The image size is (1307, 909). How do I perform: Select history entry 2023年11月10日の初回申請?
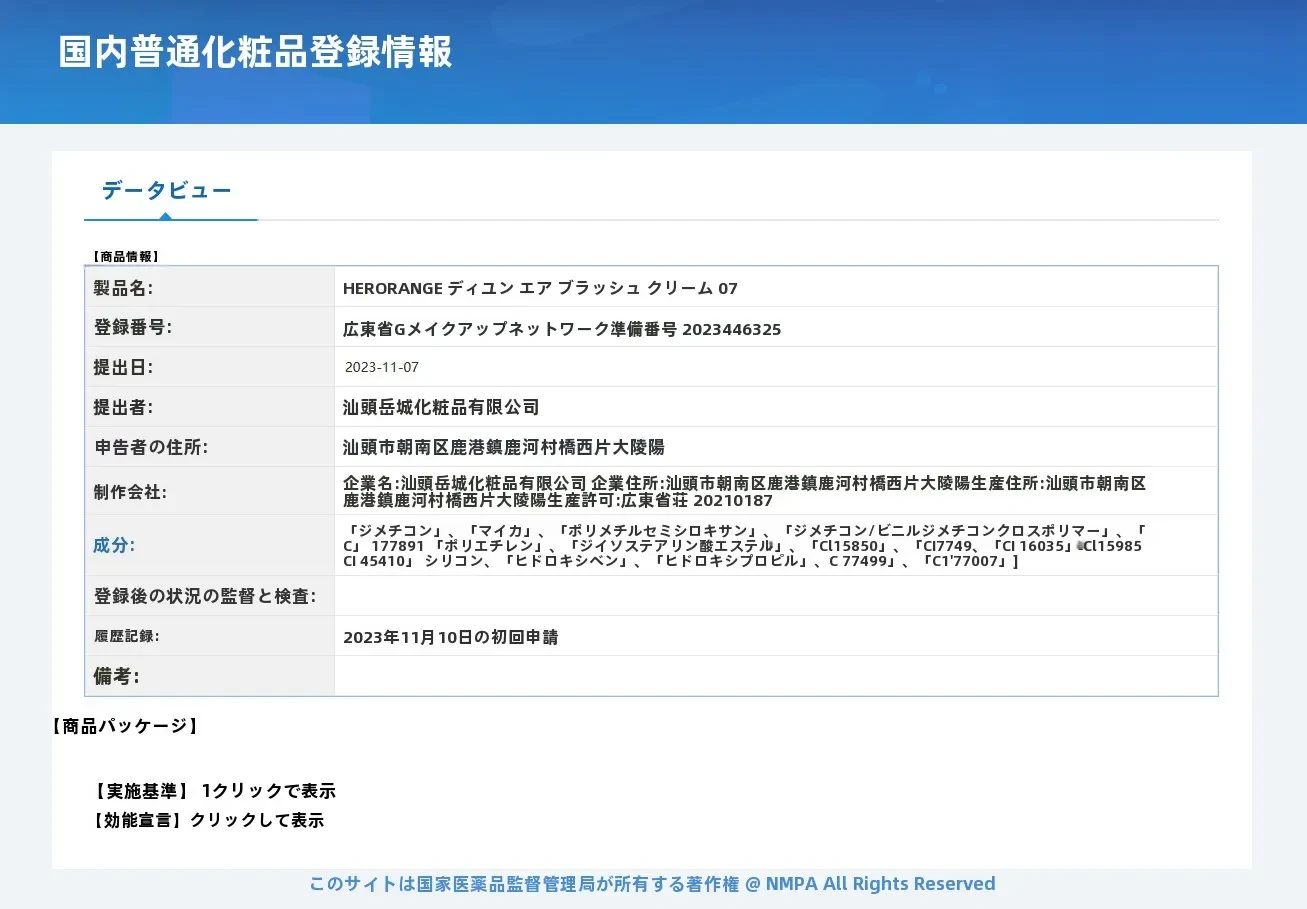(451, 637)
